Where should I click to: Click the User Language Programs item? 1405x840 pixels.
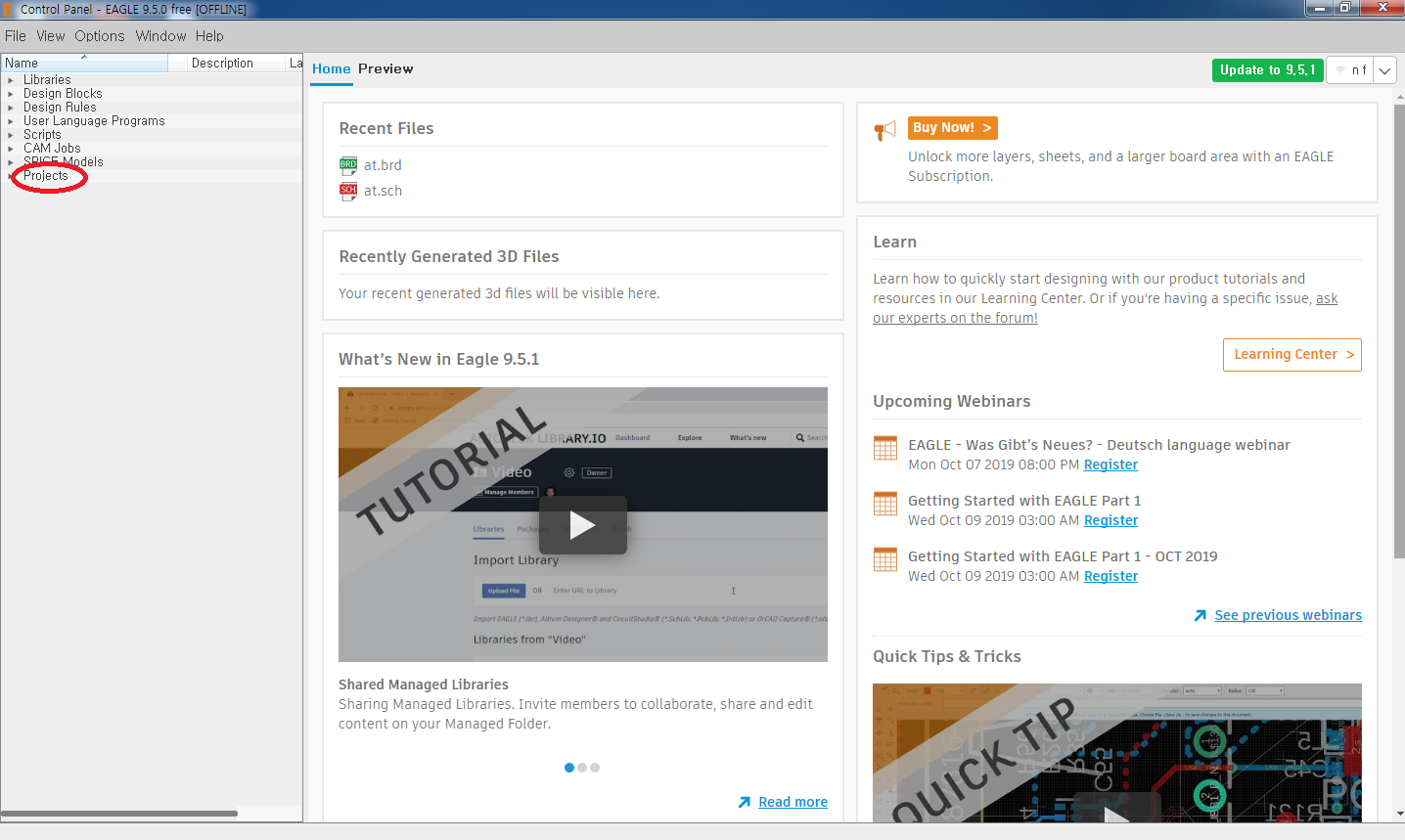94,121
